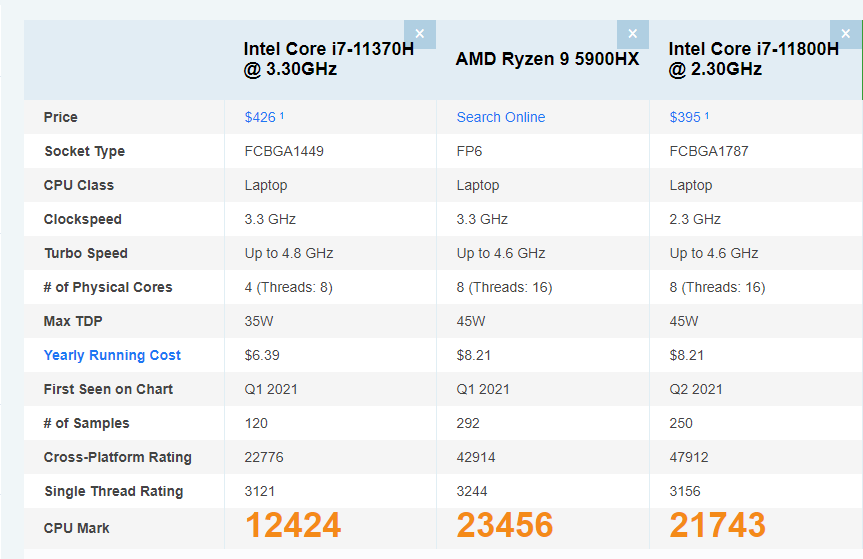Click the Q2 2021 first seen value

click(x=696, y=390)
